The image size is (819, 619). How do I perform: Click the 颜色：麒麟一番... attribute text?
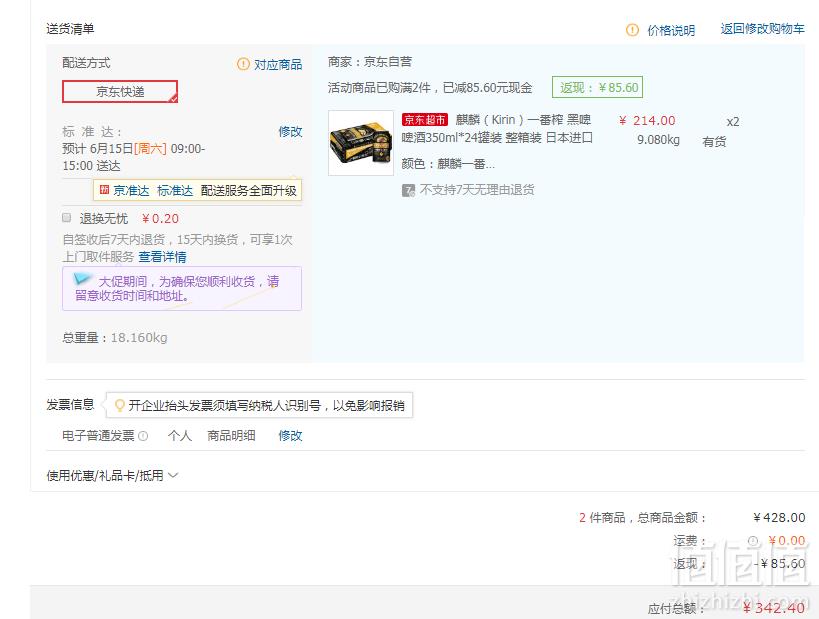coord(448,164)
